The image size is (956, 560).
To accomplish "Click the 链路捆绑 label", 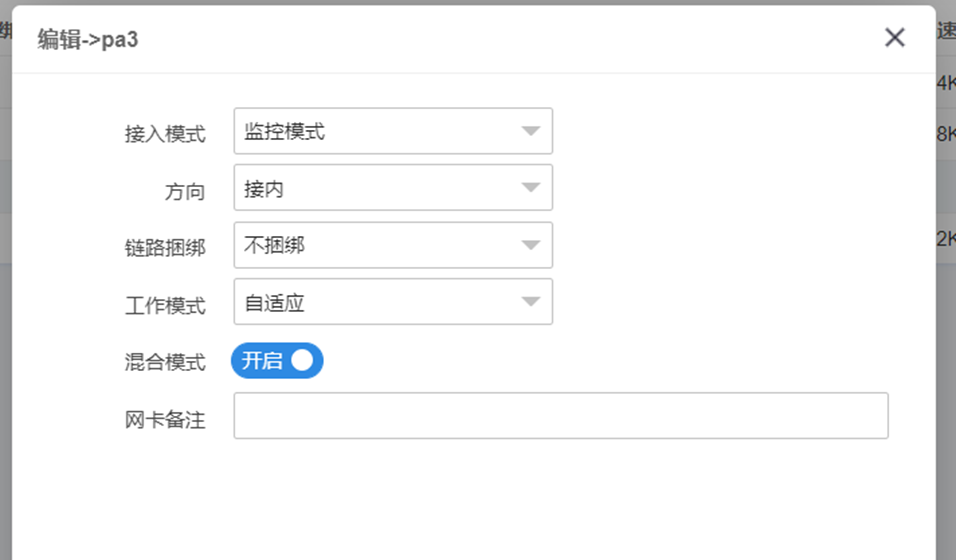I will tap(165, 248).
